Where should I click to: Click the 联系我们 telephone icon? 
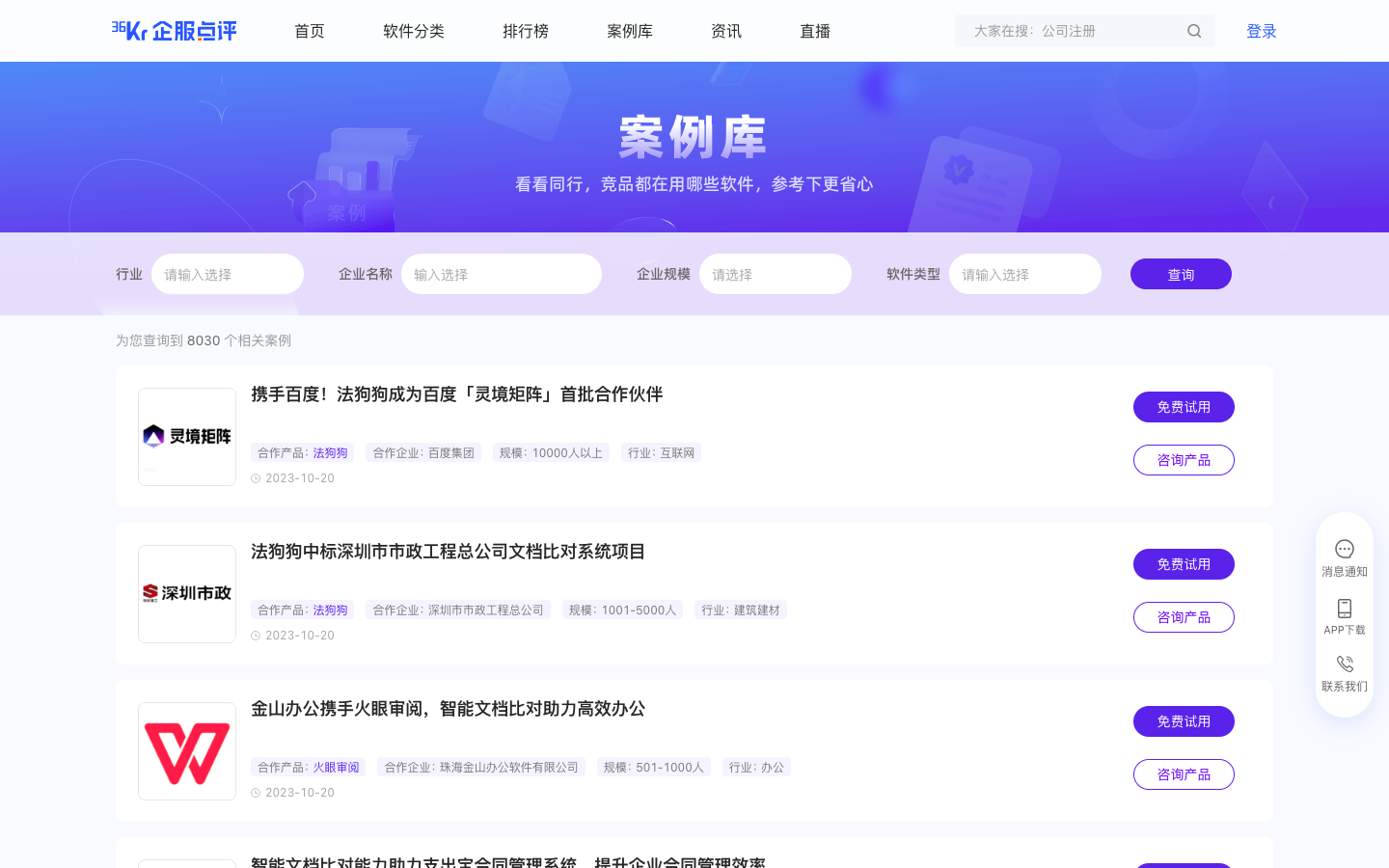pos(1344,665)
